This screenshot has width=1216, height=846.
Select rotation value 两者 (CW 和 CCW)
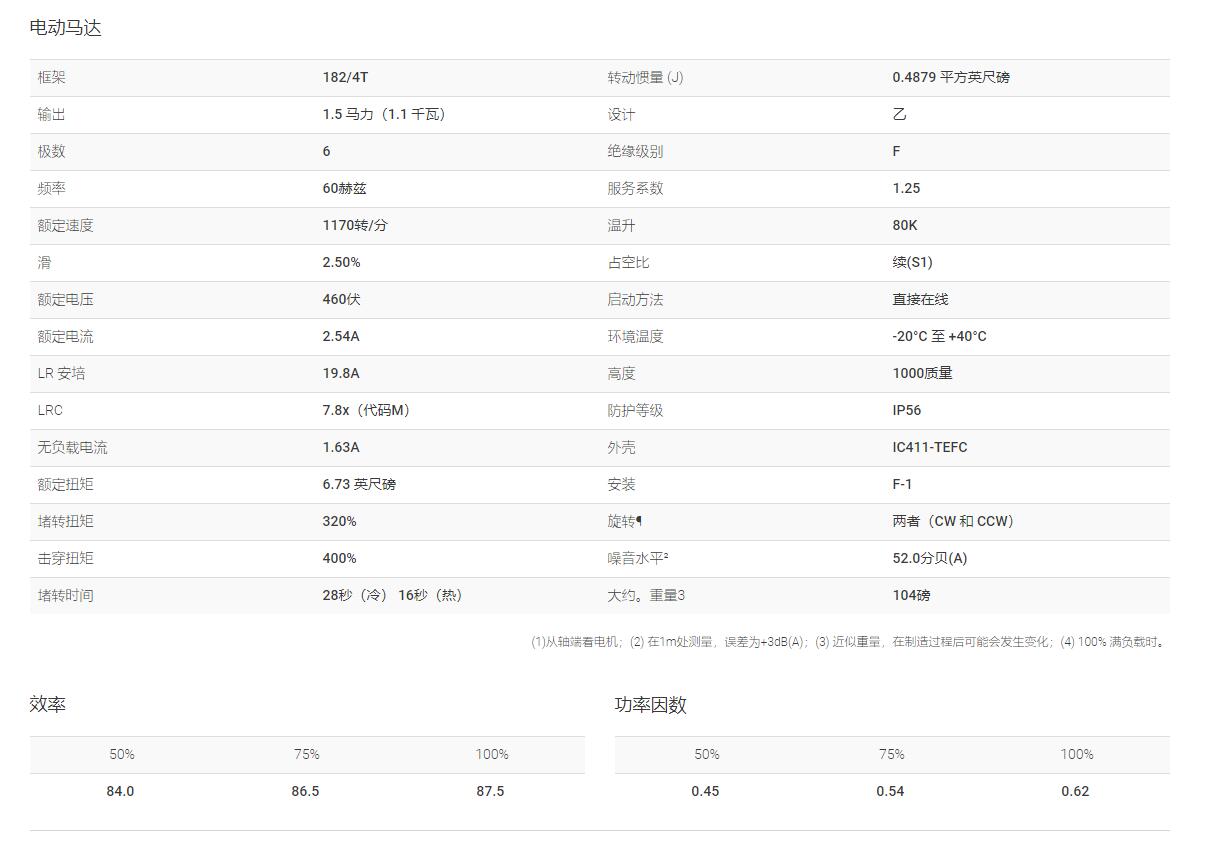953,521
